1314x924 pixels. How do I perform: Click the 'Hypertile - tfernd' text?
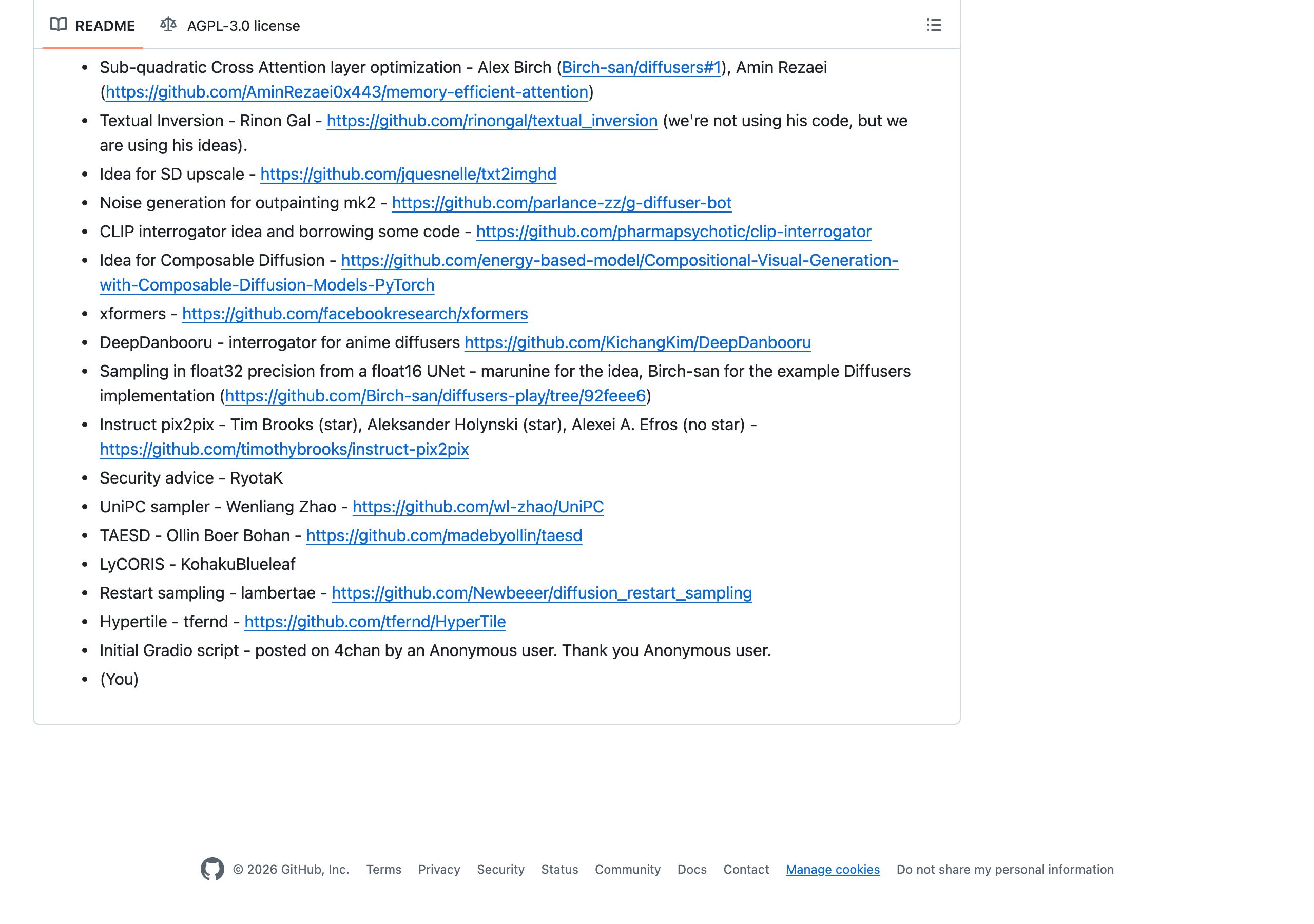tap(164, 622)
